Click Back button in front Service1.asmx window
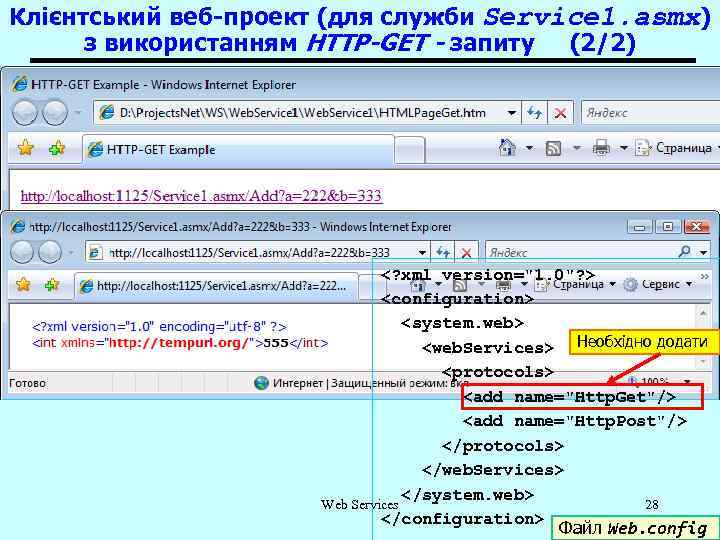This screenshot has width=720, height=540. click(22, 252)
